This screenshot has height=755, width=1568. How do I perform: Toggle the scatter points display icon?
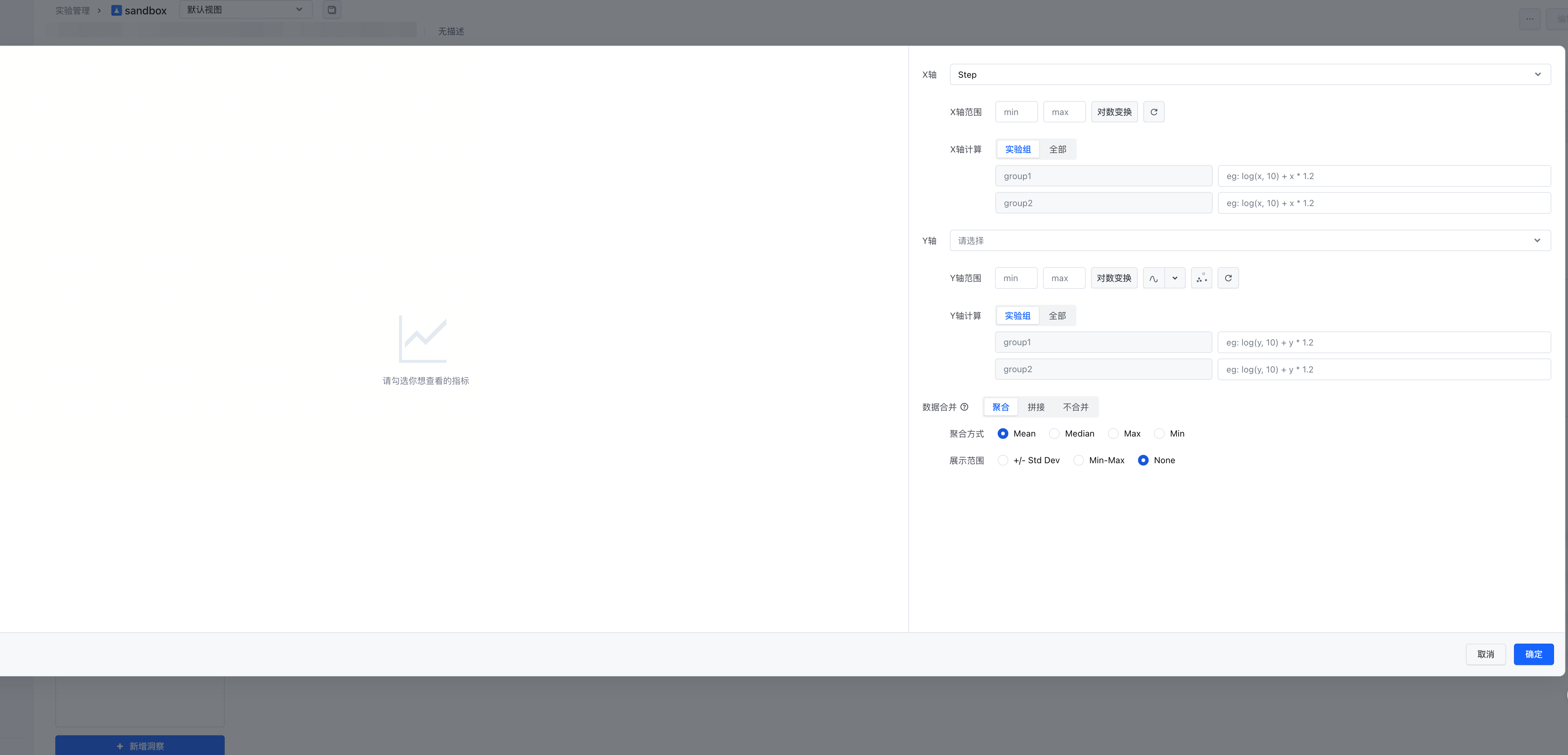coord(1201,278)
